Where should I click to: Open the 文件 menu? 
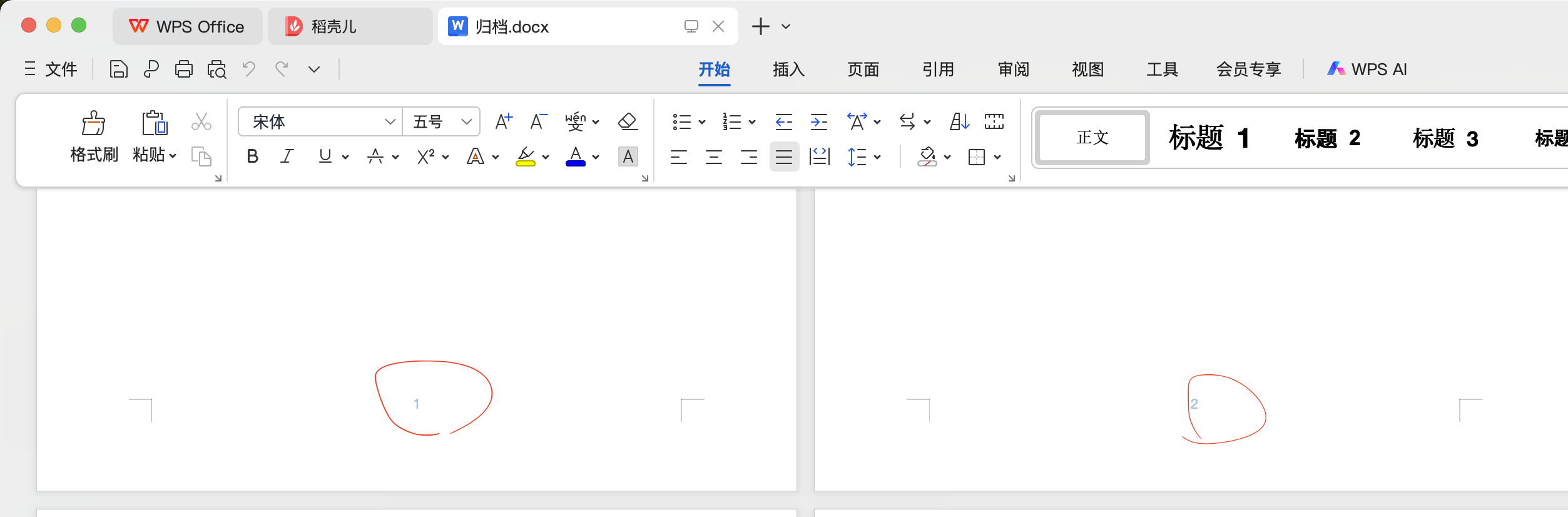51,69
